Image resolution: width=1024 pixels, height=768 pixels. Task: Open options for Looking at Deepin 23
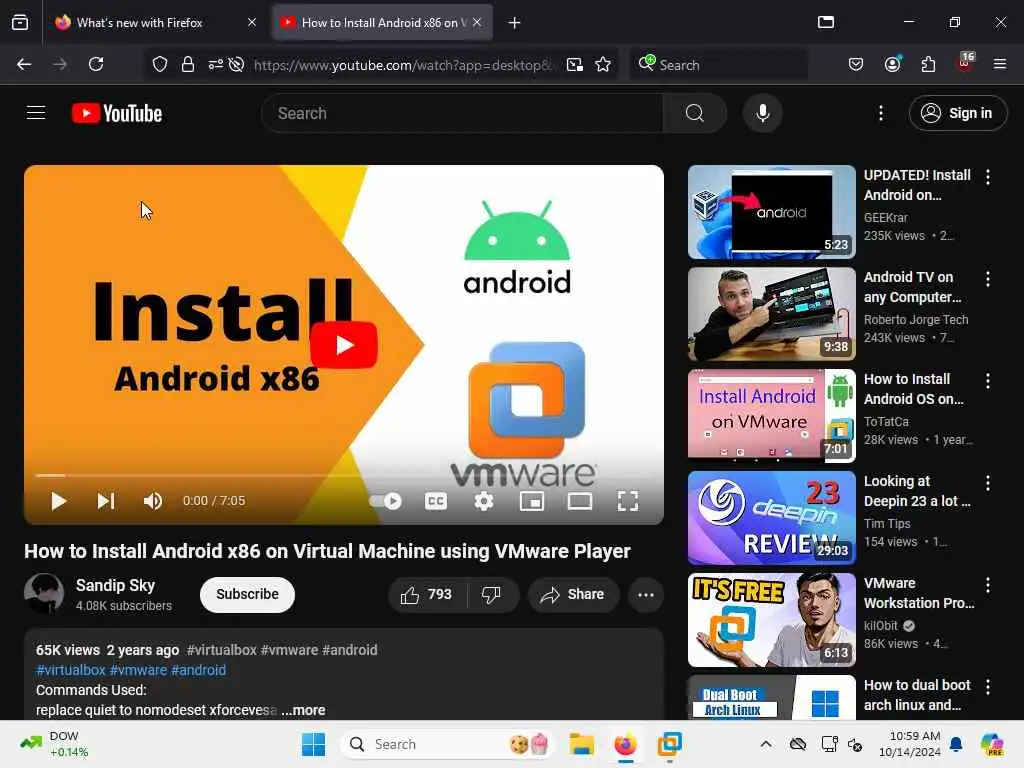tap(987, 483)
